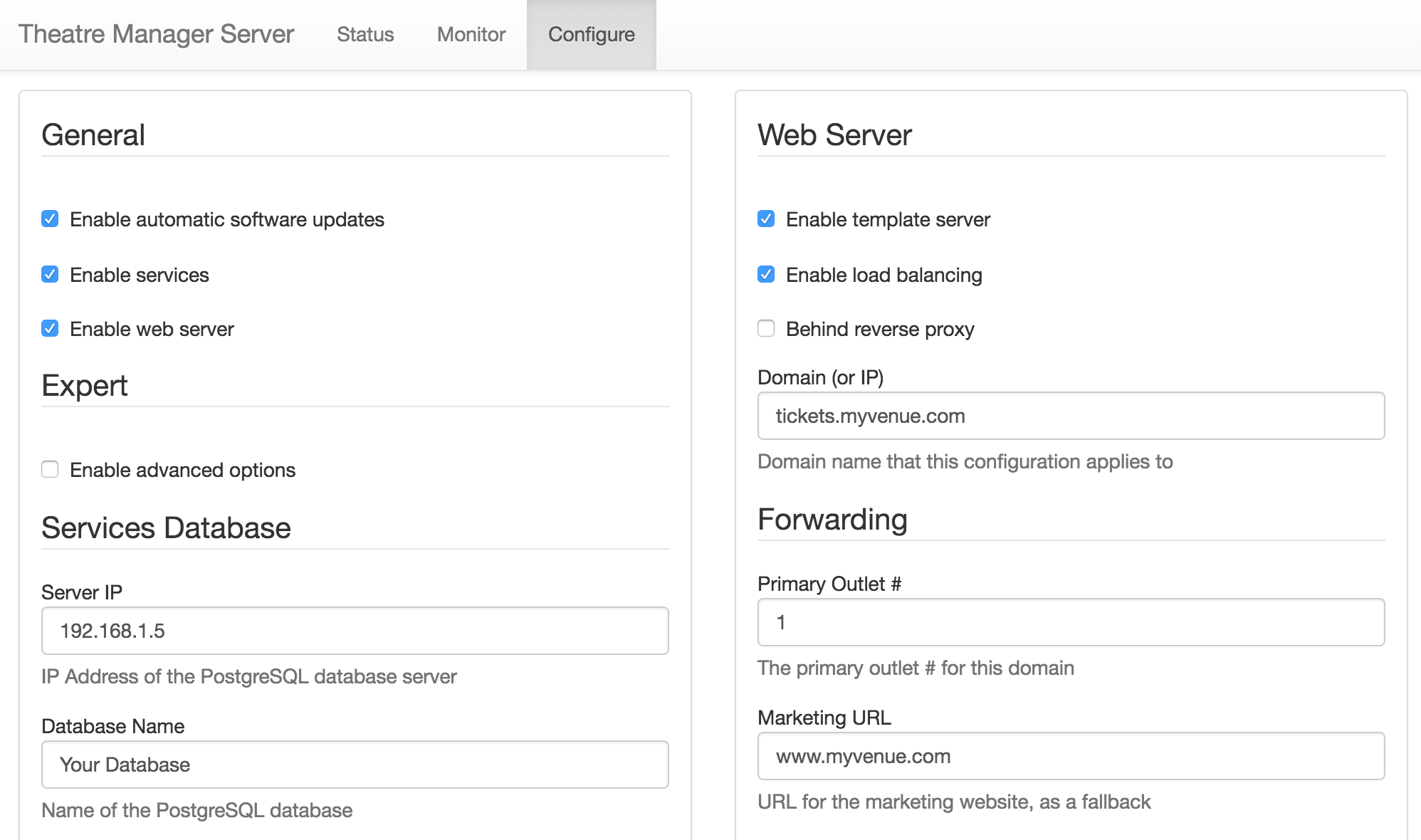This screenshot has width=1421, height=840.
Task: Enable the Behind reverse proxy checkbox
Action: pyautogui.click(x=766, y=328)
